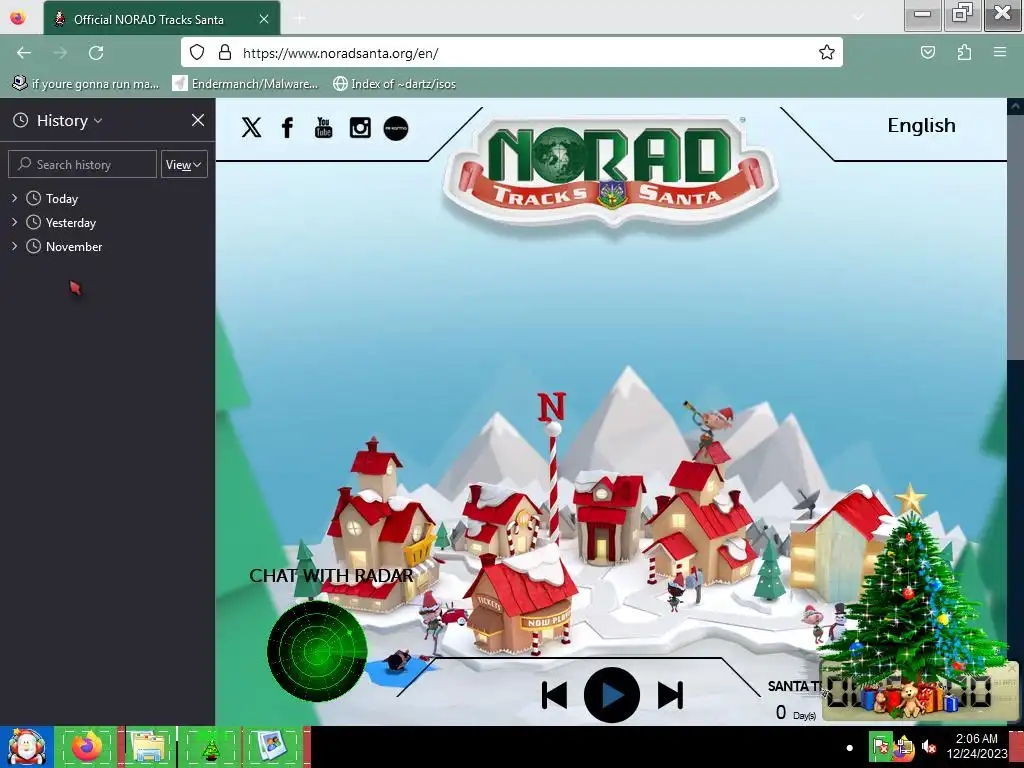Change language via the English selector
Screen dimensions: 1024x768
(x=921, y=125)
